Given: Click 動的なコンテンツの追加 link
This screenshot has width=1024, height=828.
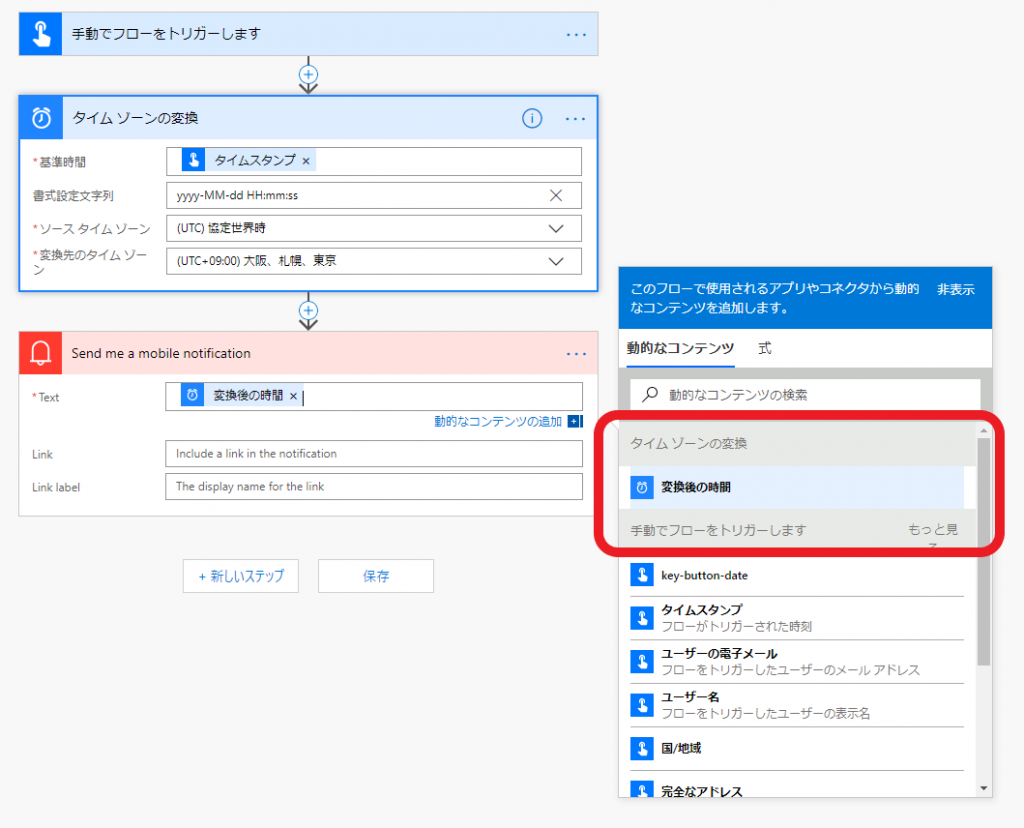Looking at the screenshot, I should coord(498,421).
